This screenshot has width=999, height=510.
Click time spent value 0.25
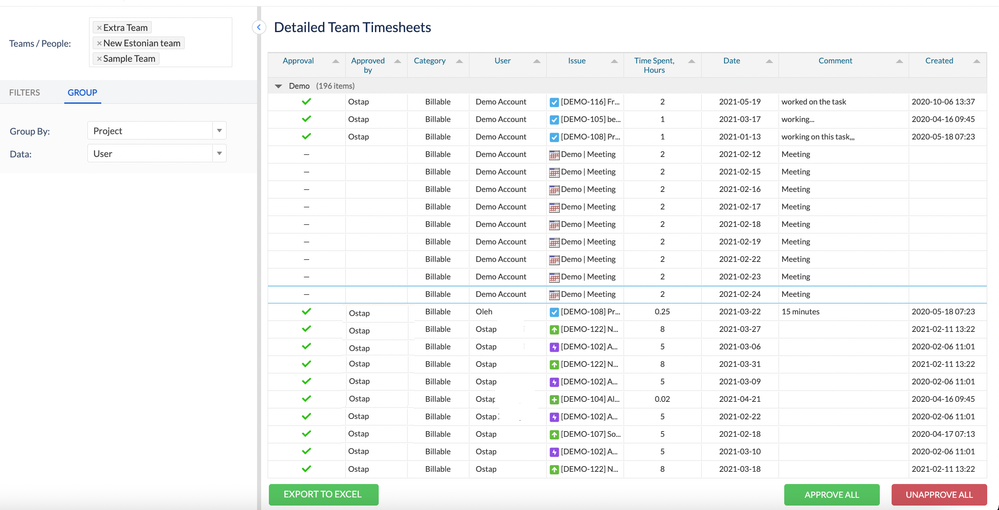point(663,312)
